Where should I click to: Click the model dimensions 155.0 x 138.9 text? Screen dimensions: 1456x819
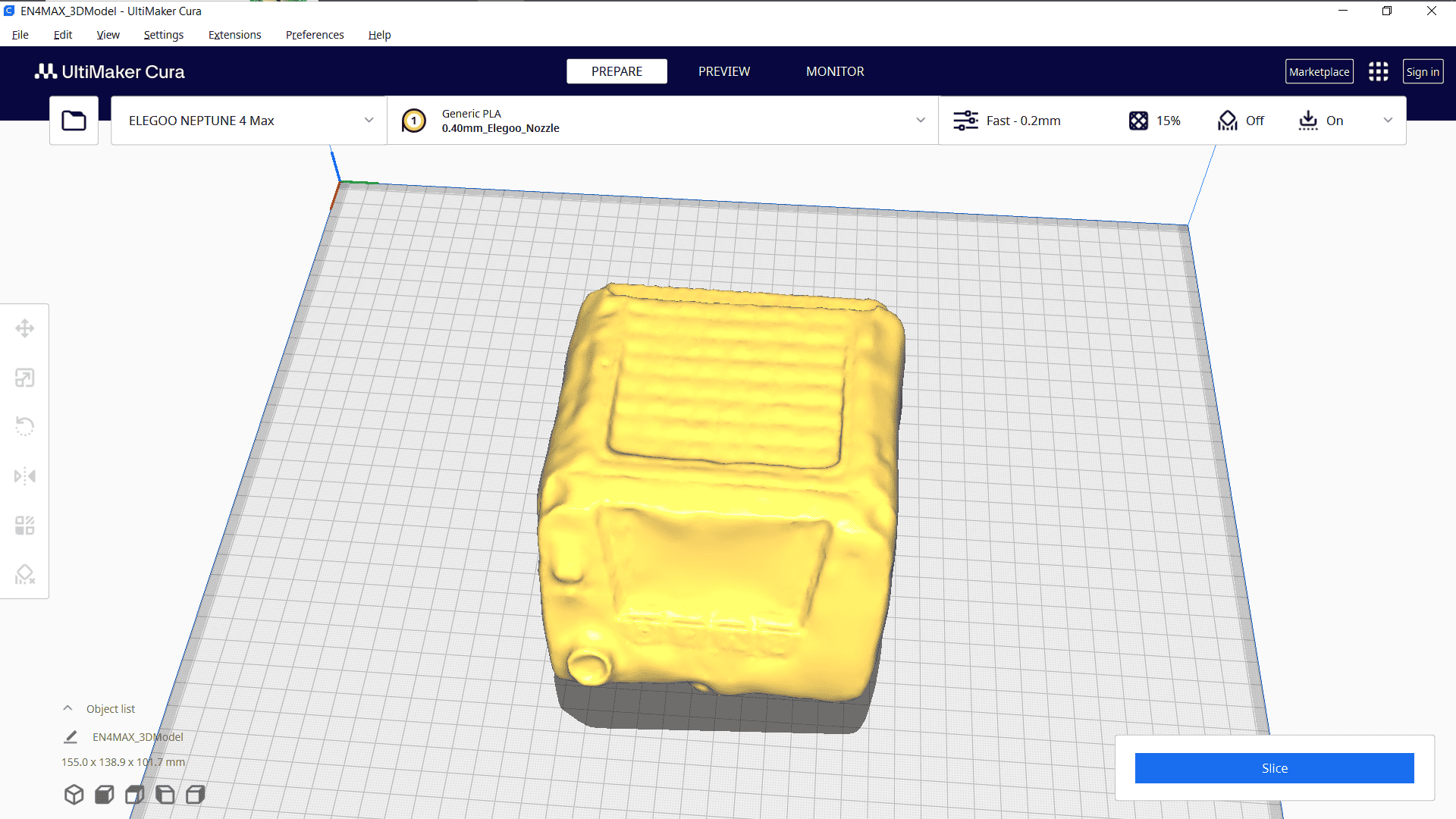click(123, 762)
